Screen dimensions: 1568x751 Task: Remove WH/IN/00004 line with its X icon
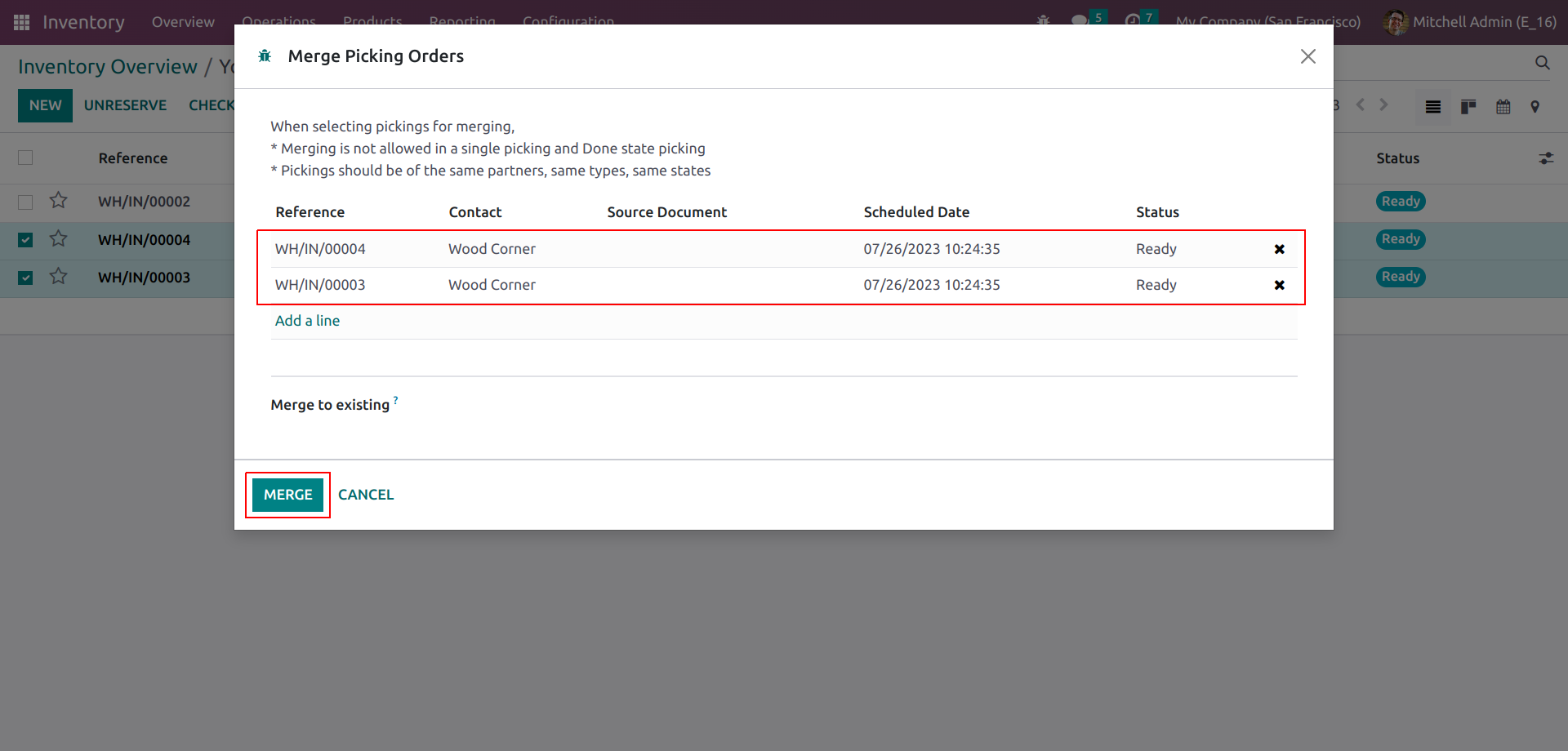coord(1279,249)
